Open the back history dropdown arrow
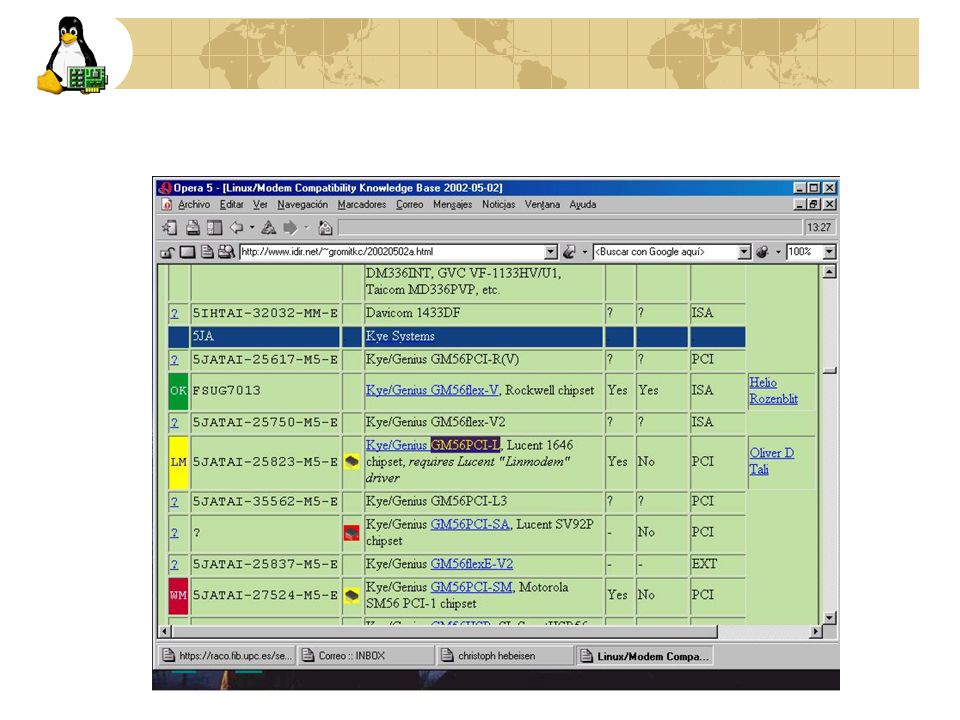Image resolution: width=960 pixels, height=720 pixels. [252, 228]
